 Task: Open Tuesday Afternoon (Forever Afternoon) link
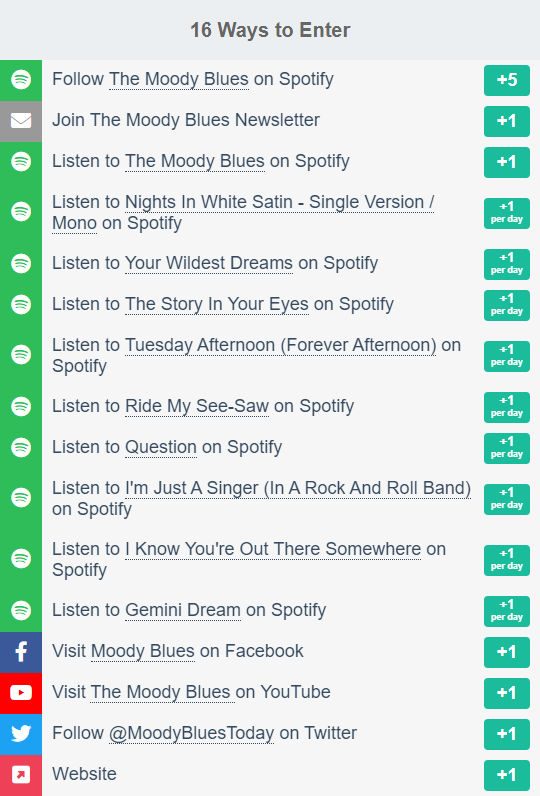coord(280,345)
